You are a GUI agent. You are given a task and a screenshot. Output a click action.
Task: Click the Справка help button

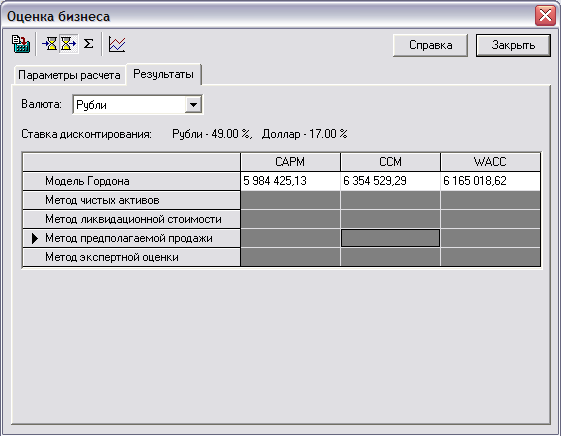(x=430, y=45)
